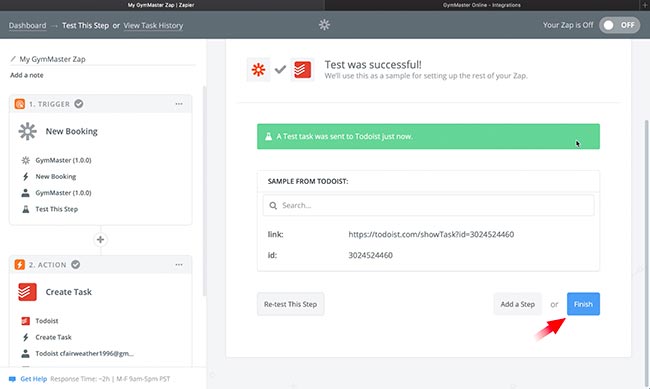
Task: Click the Todoist icon beside Create Task
Action: click(27, 292)
